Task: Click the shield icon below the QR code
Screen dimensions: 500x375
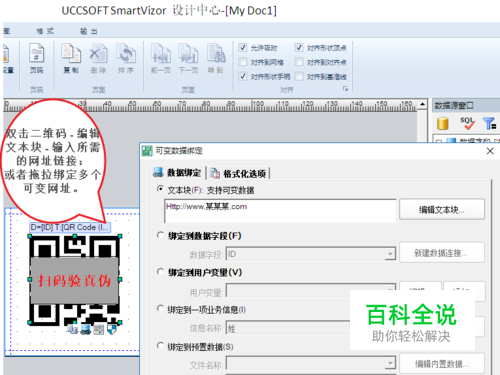Action: point(112,330)
